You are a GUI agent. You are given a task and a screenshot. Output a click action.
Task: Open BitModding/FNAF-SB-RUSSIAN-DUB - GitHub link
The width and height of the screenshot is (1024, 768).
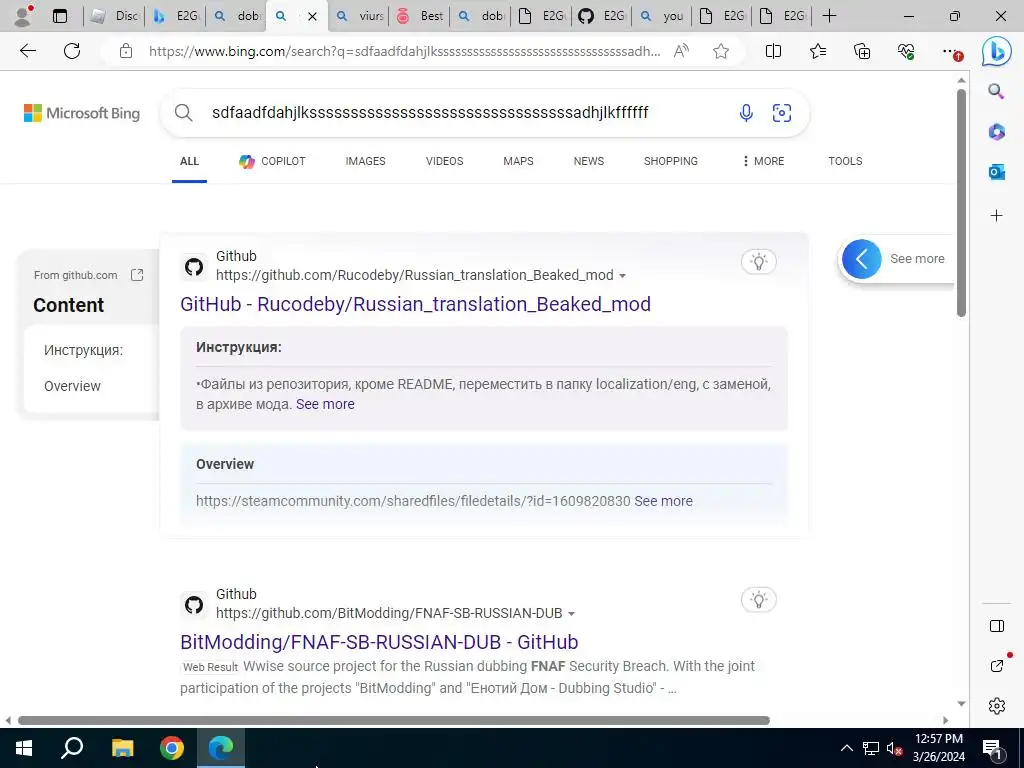click(x=379, y=642)
